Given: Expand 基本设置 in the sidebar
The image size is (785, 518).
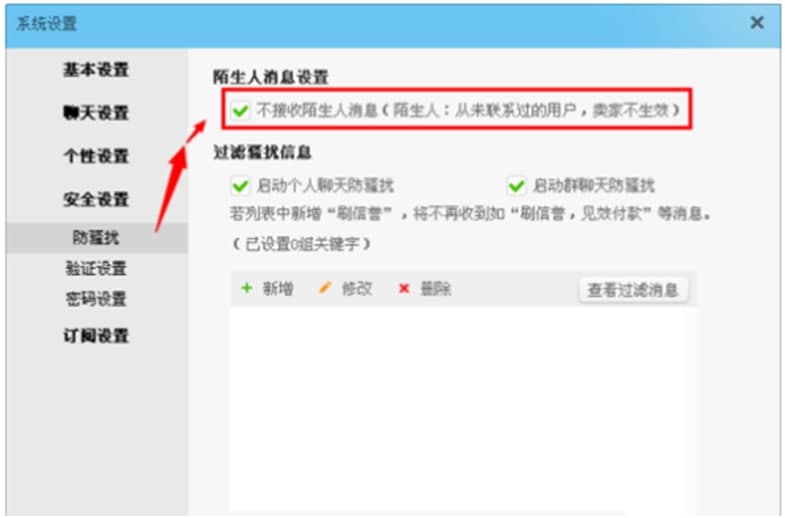Looking at the screenshot, I should (96, 70).
